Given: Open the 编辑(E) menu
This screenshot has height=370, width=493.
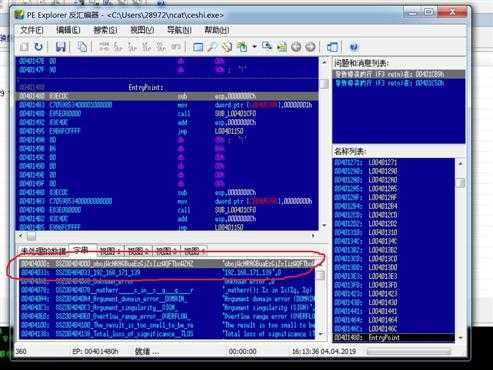Looking at the screenshot, I should coord(68,30).
